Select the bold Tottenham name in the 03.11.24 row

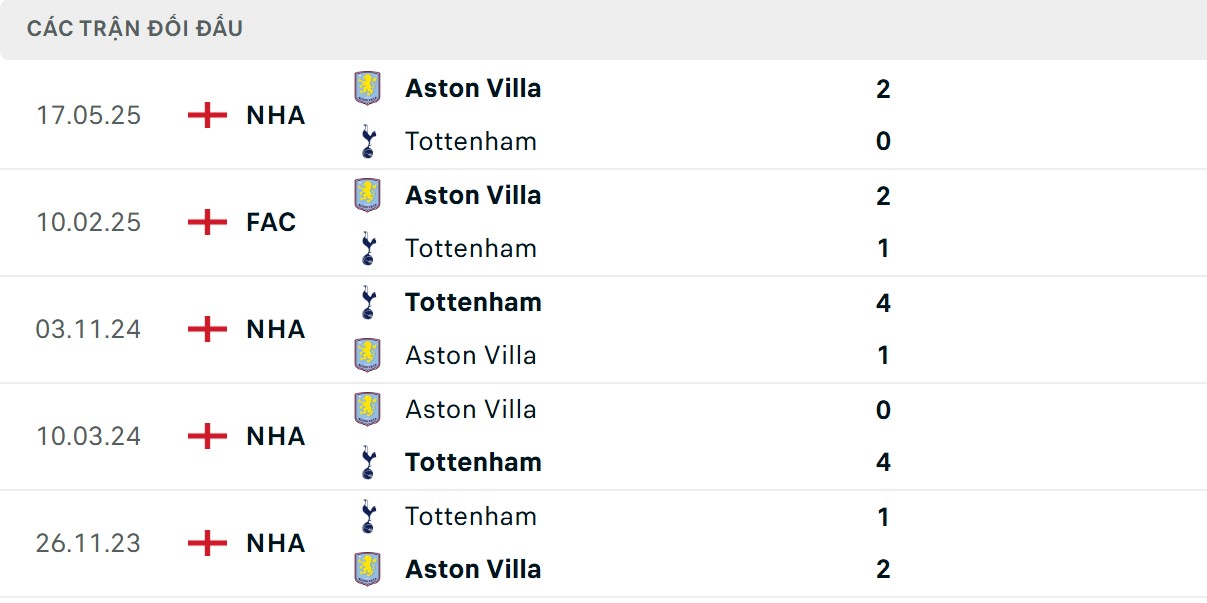pyautogui.click(x=473, y=302)
